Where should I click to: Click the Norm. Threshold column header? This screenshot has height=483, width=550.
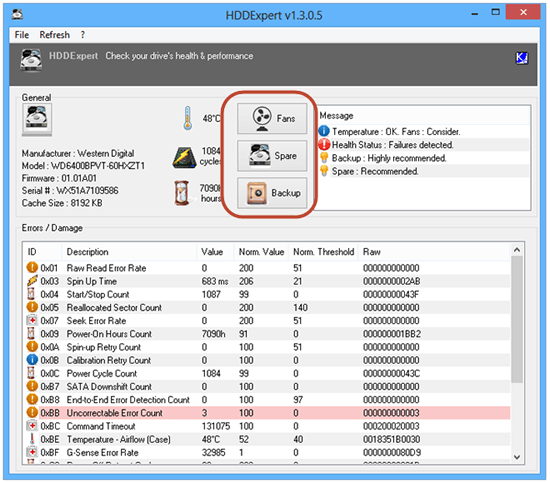(323, 252)
